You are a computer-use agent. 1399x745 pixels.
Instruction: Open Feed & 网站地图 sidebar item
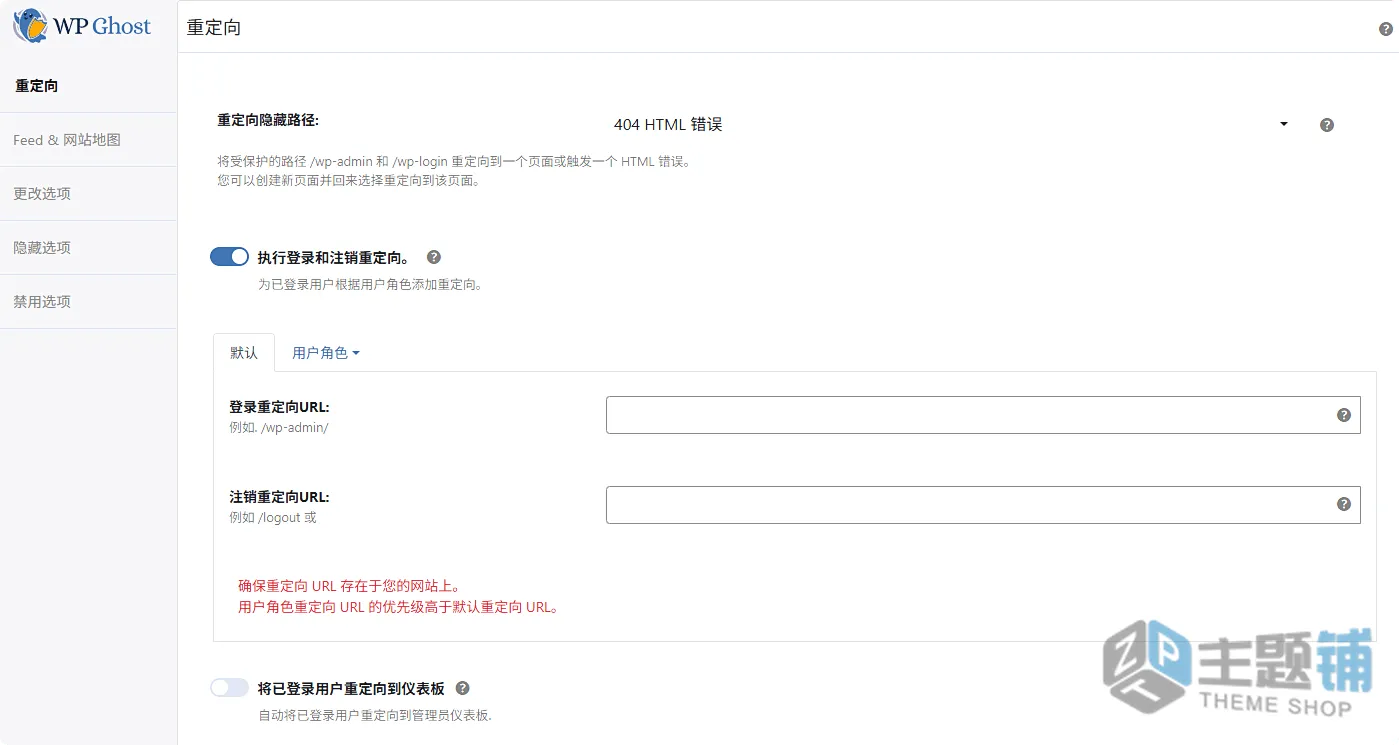pyautogui.click(x=88, y=140)
